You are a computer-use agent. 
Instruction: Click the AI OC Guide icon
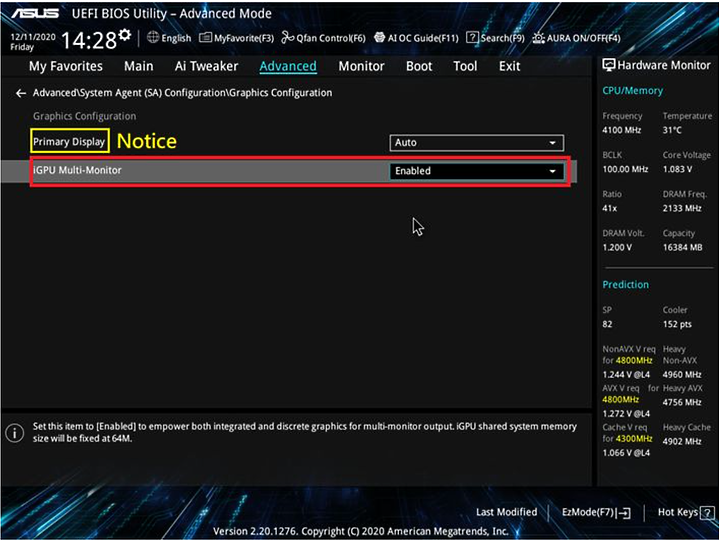379,38
